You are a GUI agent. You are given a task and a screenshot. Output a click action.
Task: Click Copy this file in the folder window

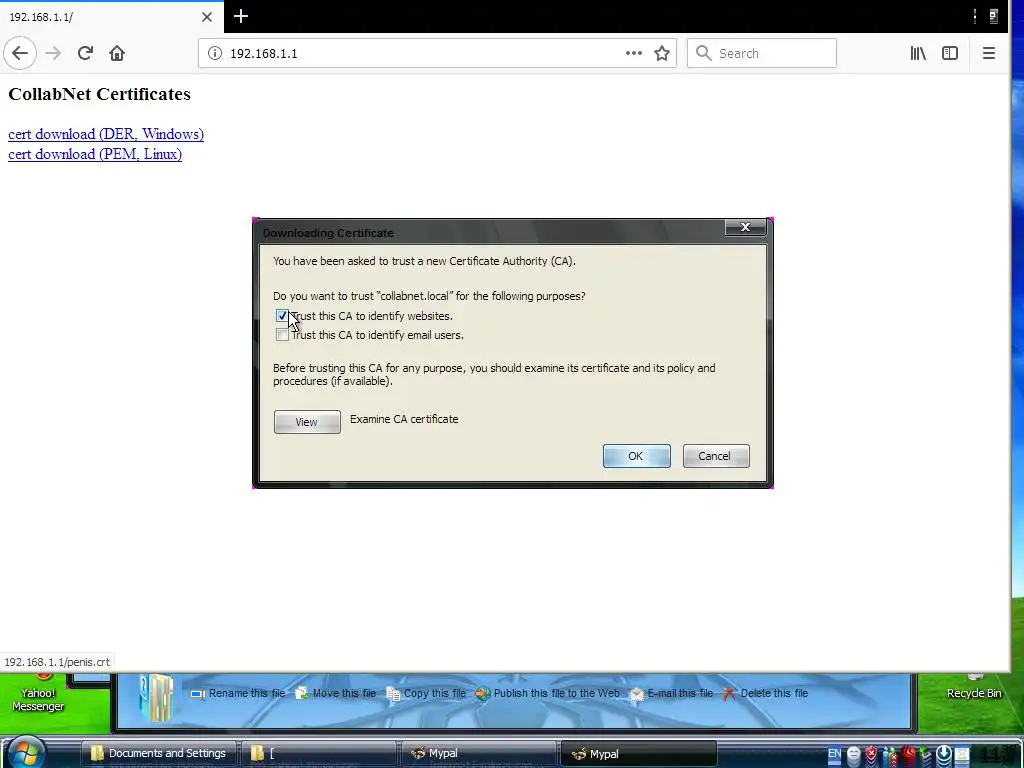[x=426, y=694]
